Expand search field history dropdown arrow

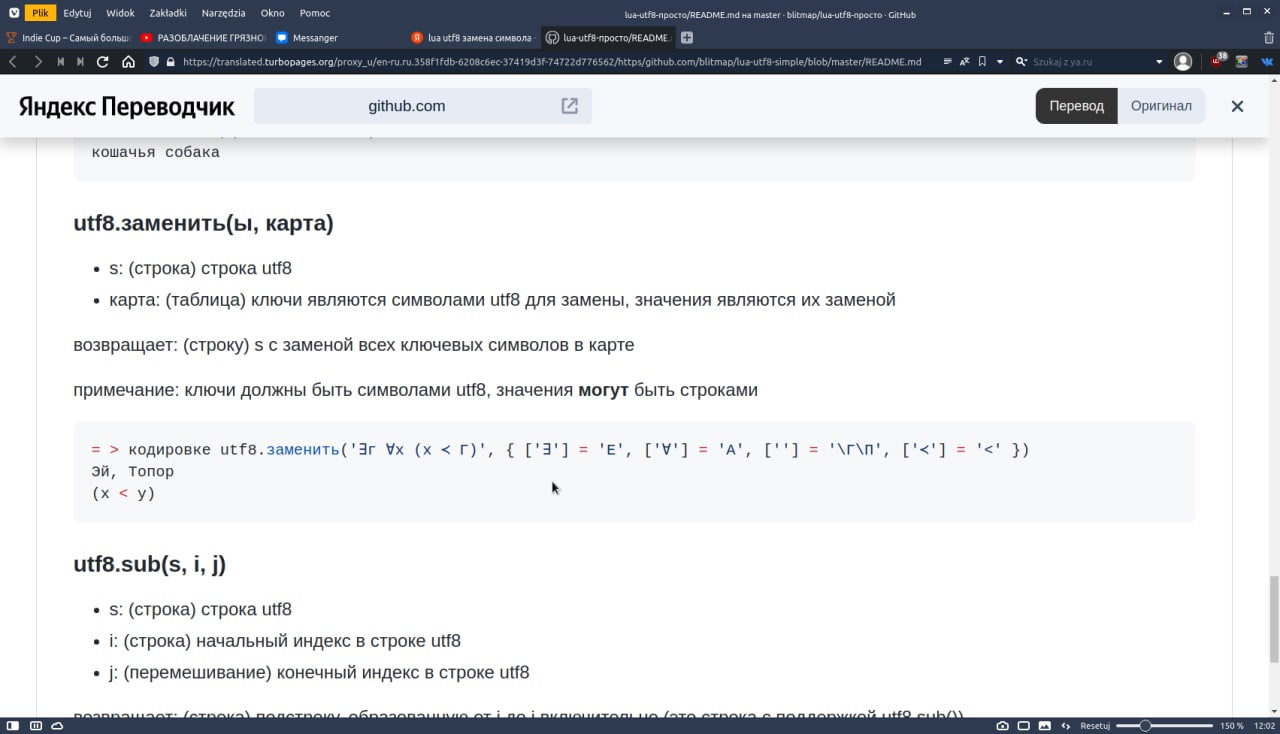click(1159, 61)
